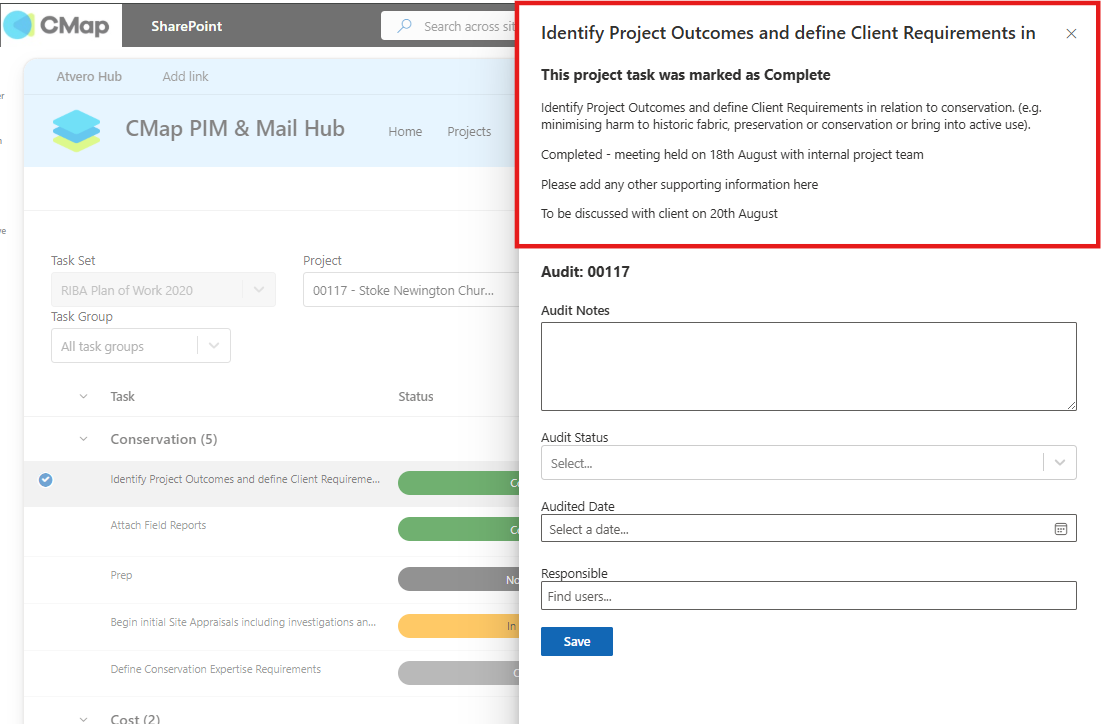Click the CMap logo icon
Viewport: 1101px width, 724px height.
(x=18, y=26)
